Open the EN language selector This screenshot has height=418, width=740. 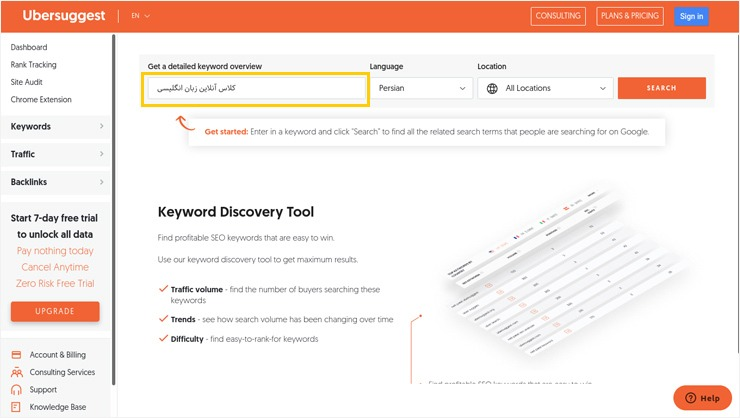pos(140,16)
